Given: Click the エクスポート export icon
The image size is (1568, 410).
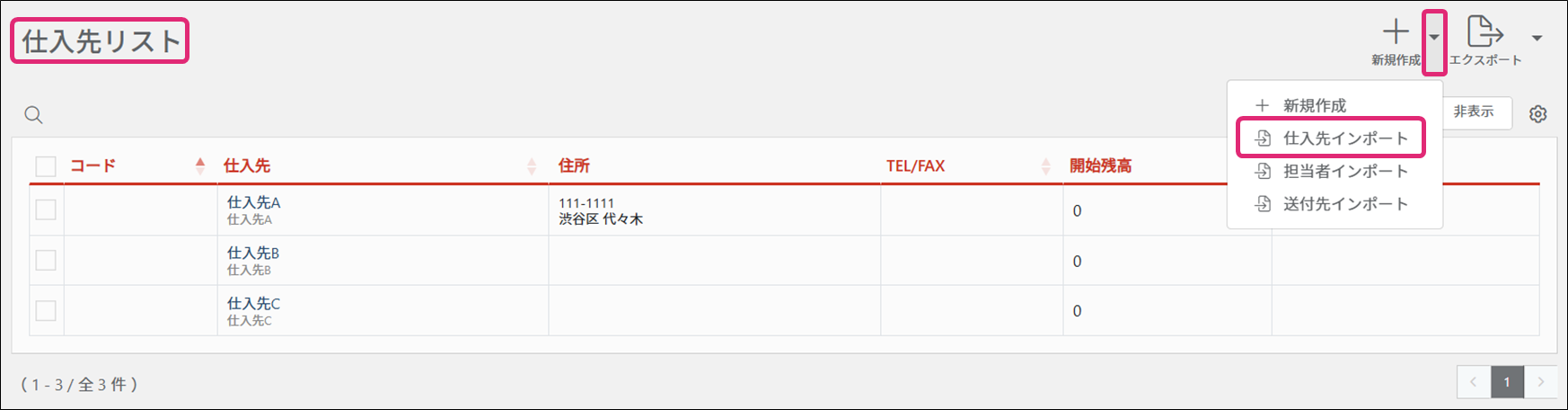Looking at the screenshot, I should click(1484, 31).
